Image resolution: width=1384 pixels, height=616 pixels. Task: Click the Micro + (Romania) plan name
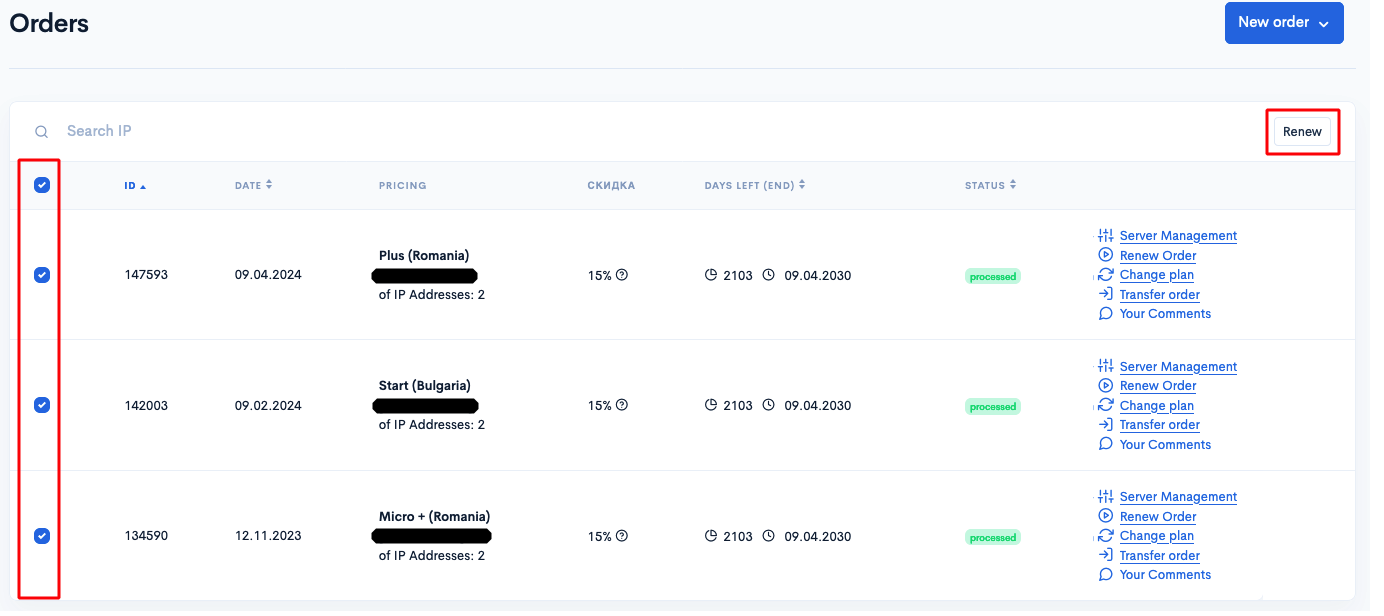434,516
